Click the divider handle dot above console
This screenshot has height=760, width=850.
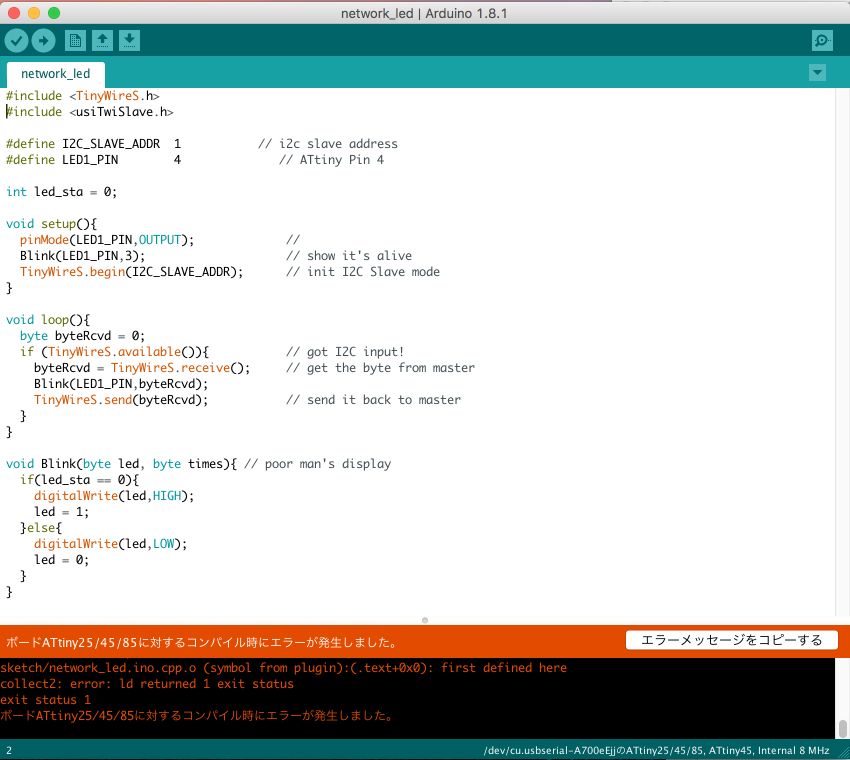(425, 620)
